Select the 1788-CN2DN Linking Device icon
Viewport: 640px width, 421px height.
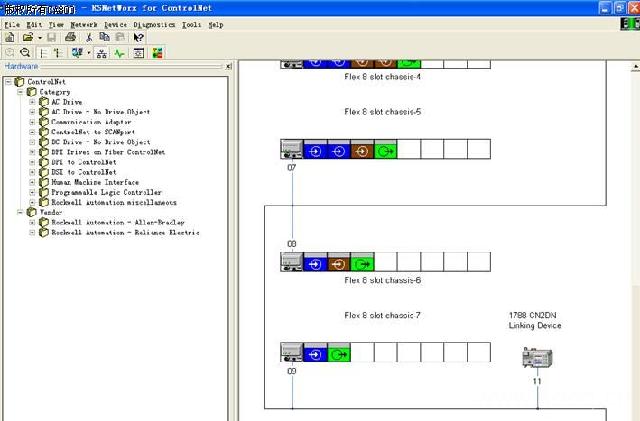coord(537,358)
